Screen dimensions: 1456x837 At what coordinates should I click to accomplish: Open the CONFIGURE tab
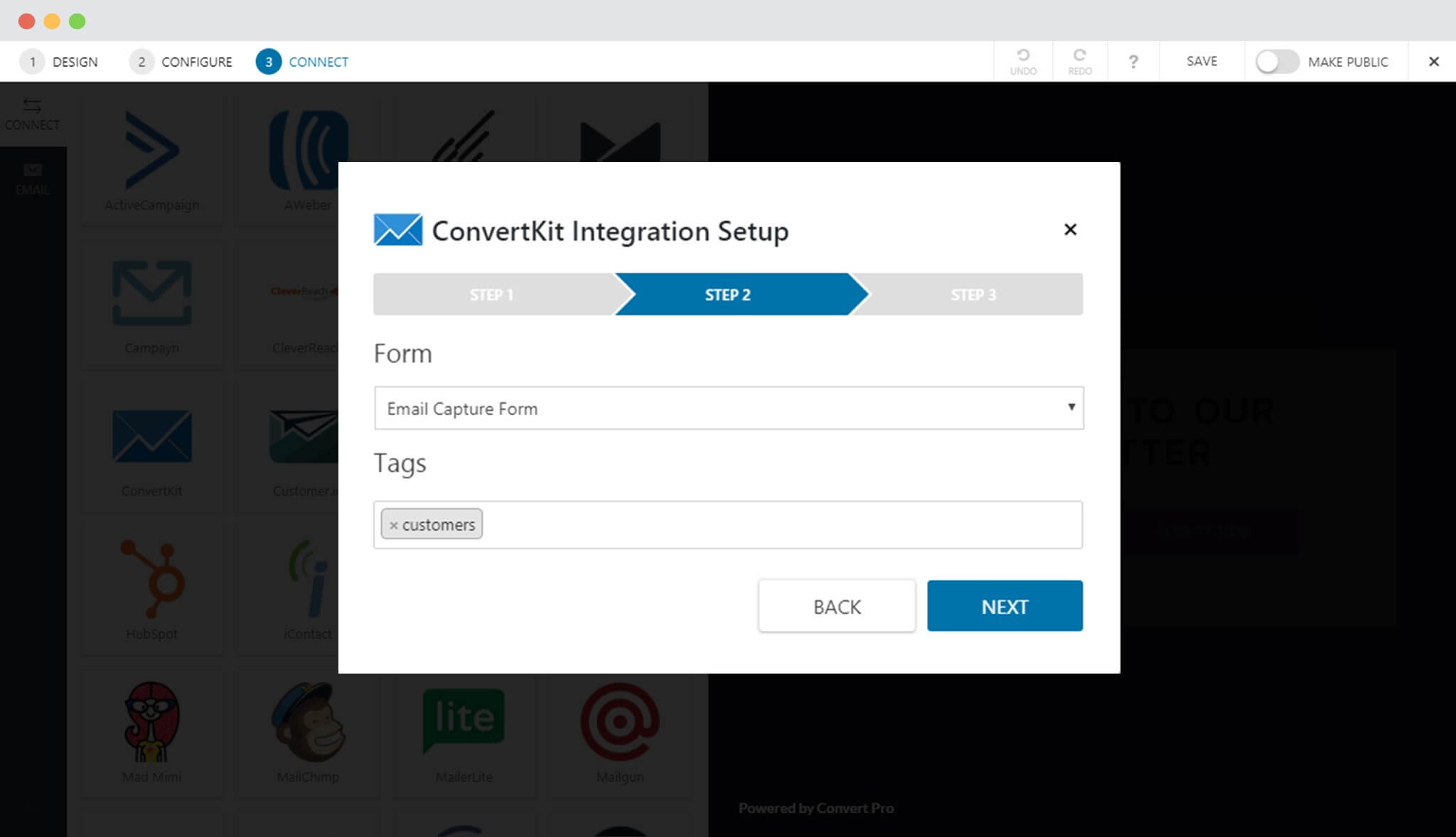tap(196, 61)
